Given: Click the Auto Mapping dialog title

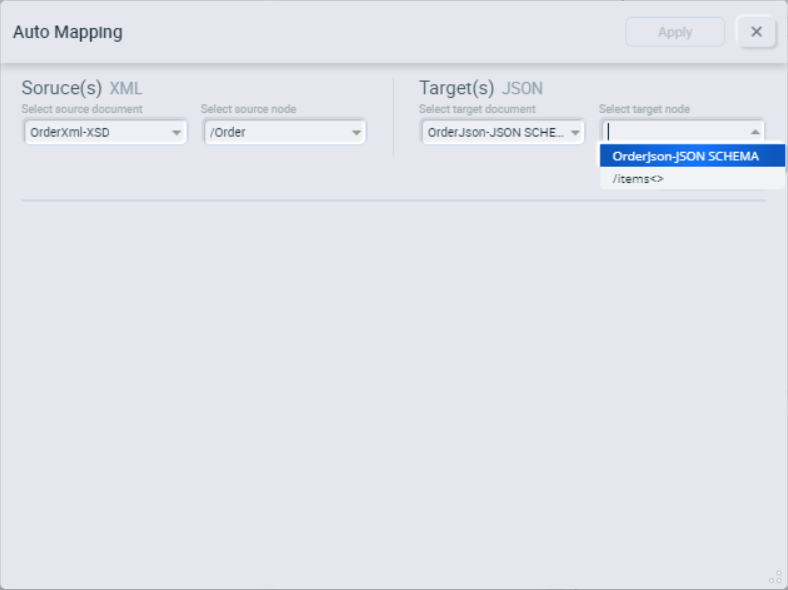Looking at the screenshot, I should coord(67,32).
